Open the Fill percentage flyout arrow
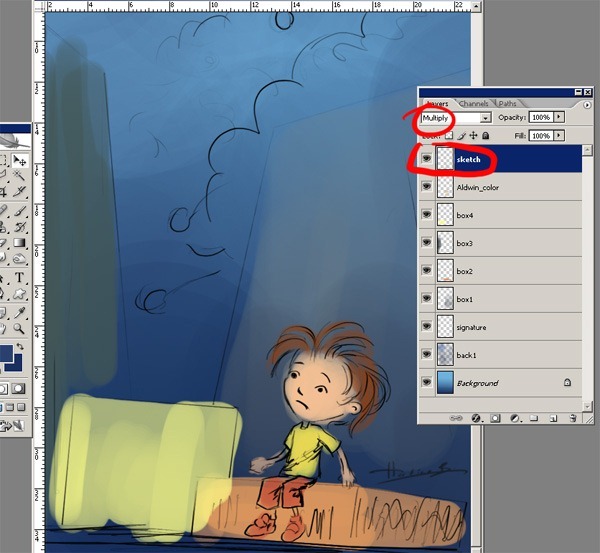600x553 pixels. coord(559,135)
